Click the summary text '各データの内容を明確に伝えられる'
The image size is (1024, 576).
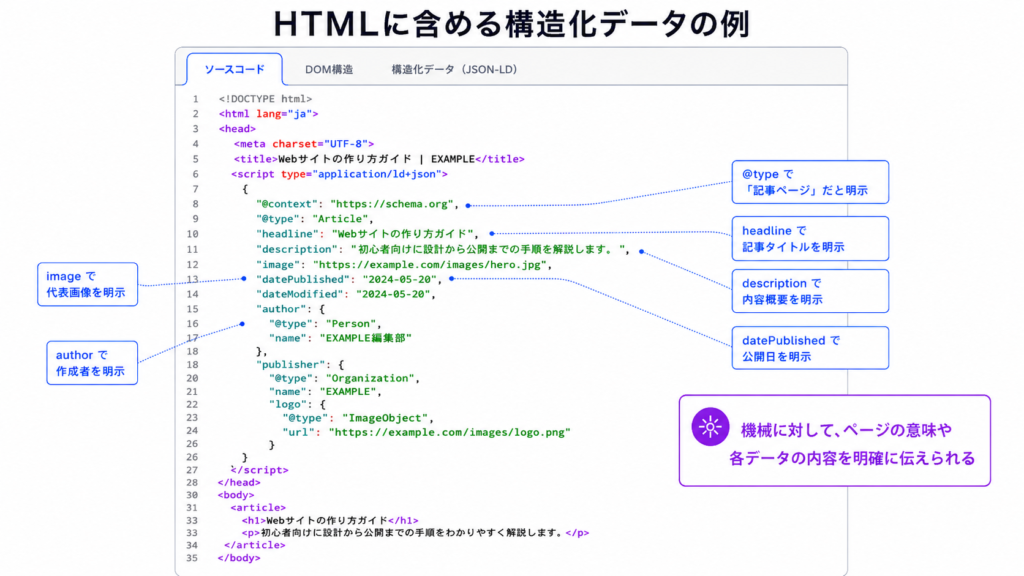[852, 458]
